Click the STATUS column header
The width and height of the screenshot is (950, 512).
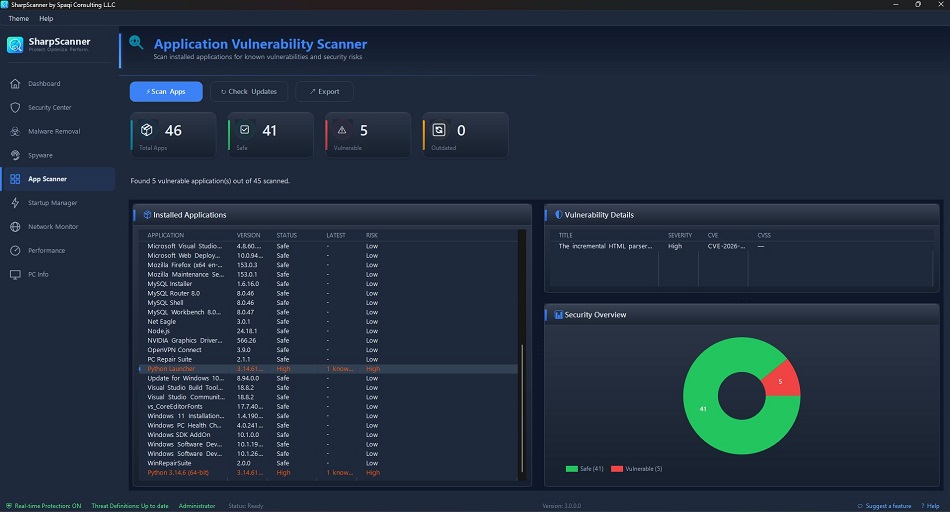pos(287,235)
